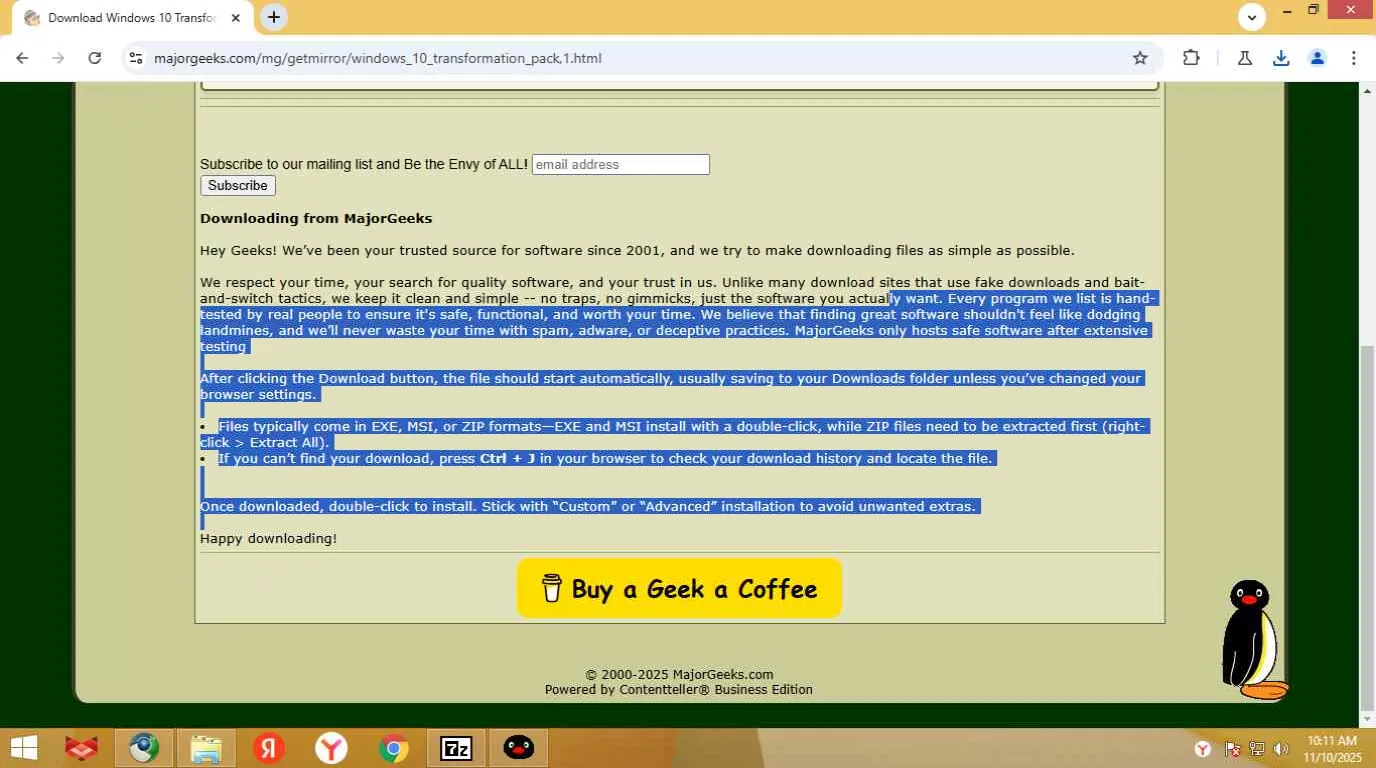The height and width of the screenshot is (768, 1376).
Task: Open network status icon in system tray
Action: (1257, 749)
